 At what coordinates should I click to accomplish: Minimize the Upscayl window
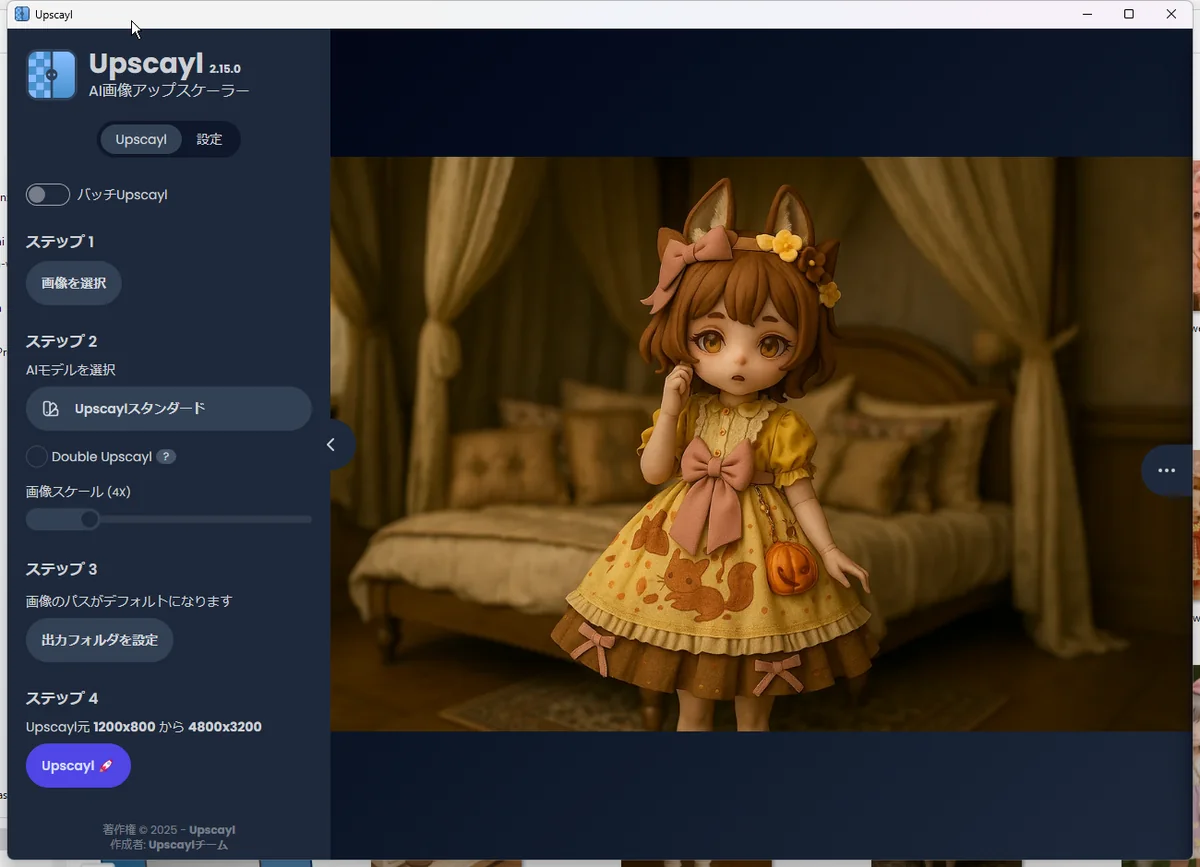pos(1087,14)
